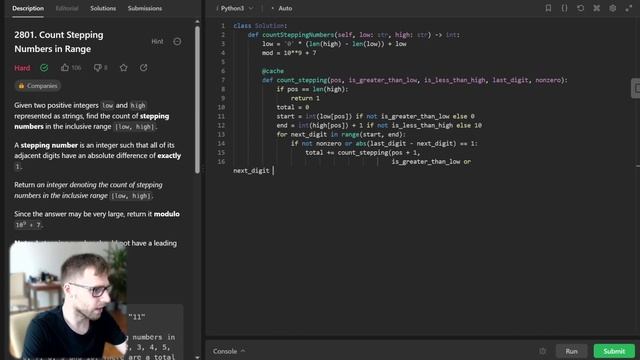Click the curly braces format icon
Image resolution: width=640 pixels, height=360 pixels.
coord(564,8)
